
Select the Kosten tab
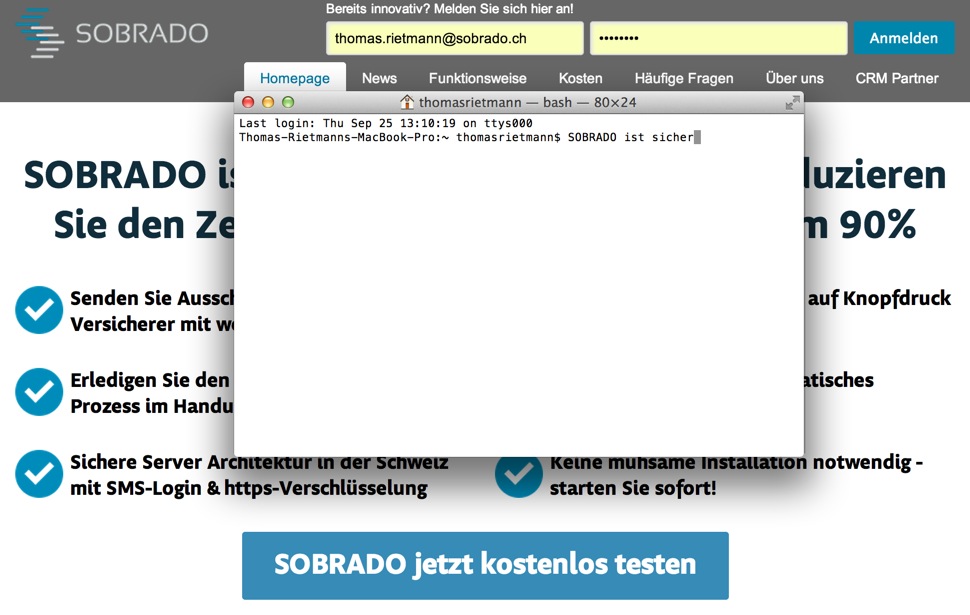[580, 79]
